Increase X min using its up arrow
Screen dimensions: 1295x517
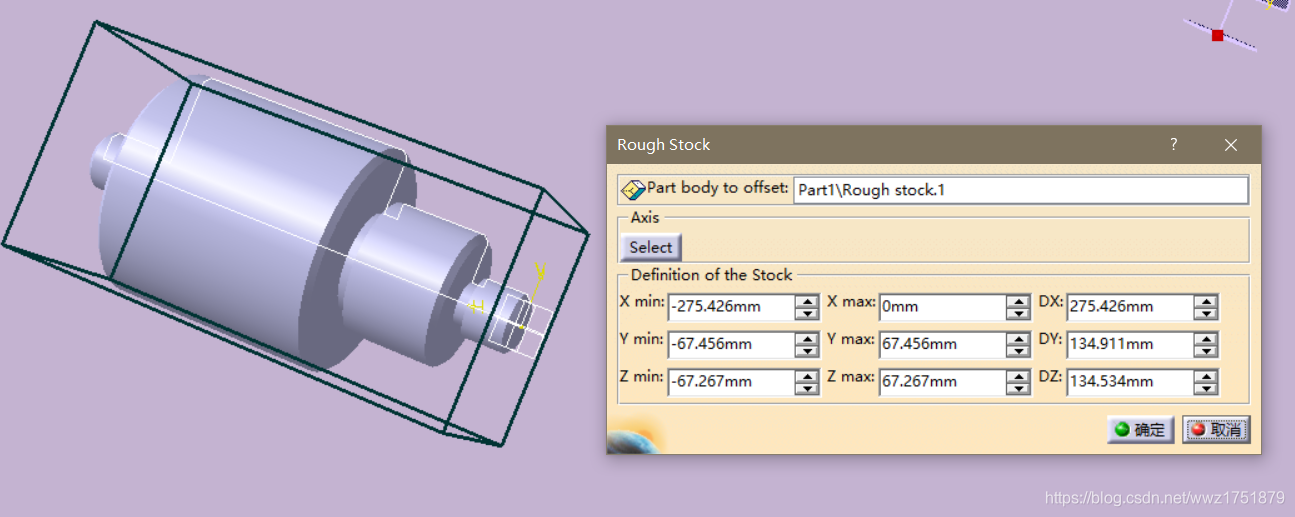point(807,301)
